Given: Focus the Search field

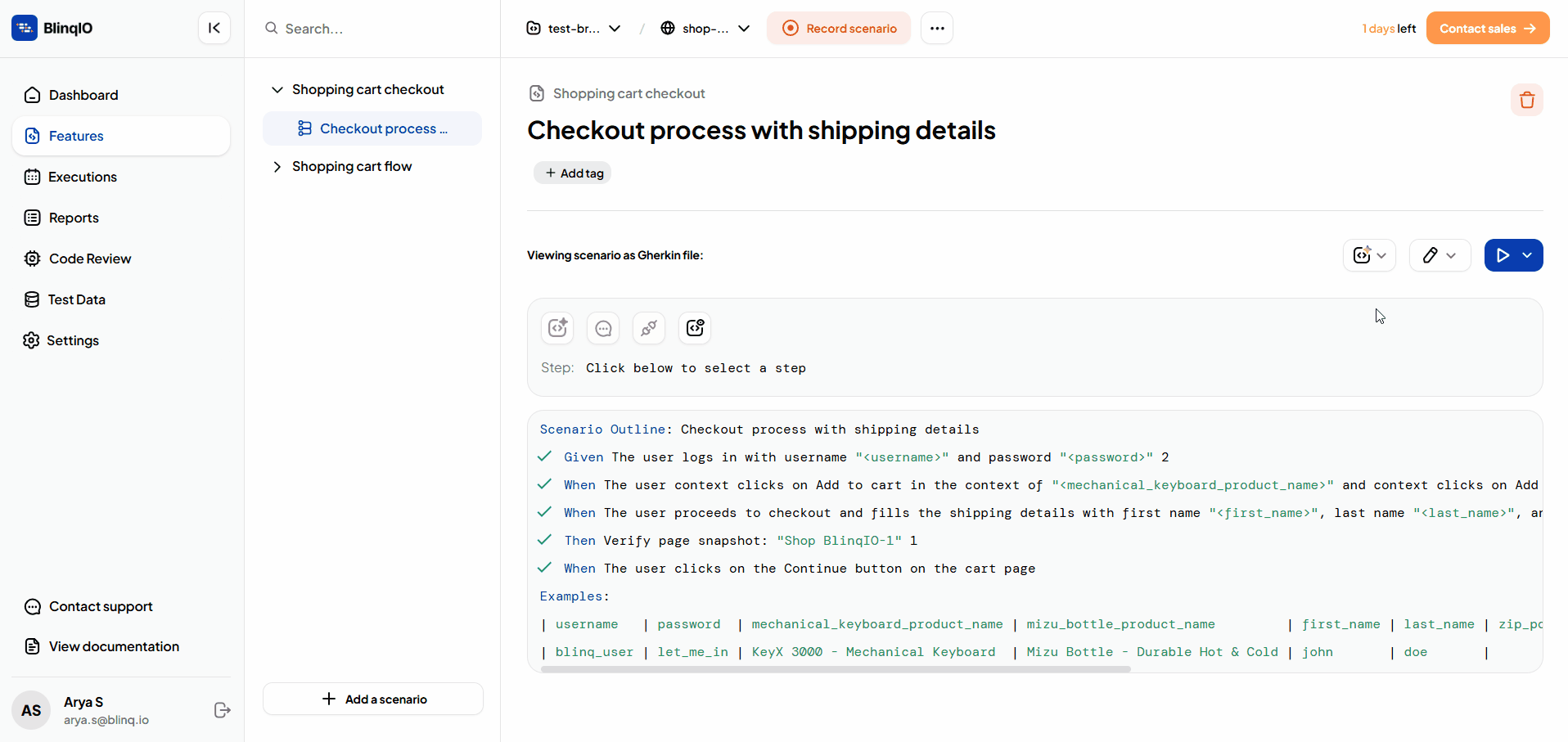Looking at the screenshot, I should 372,29.
